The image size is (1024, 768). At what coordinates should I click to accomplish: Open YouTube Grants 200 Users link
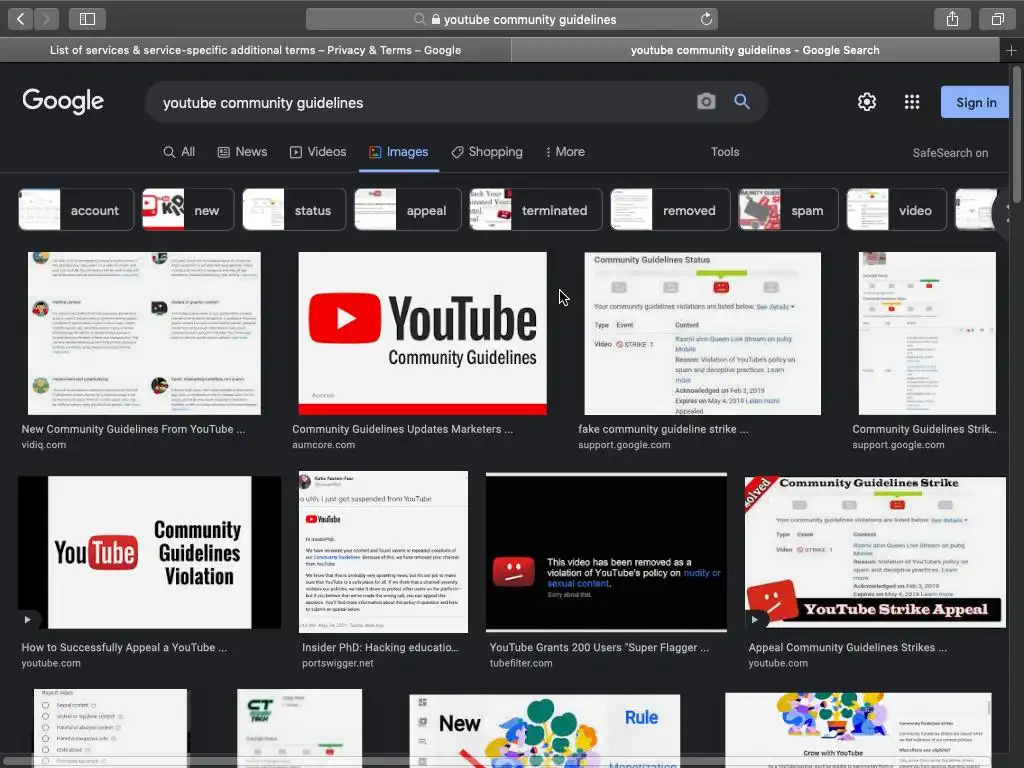click(x=599, y=647)
